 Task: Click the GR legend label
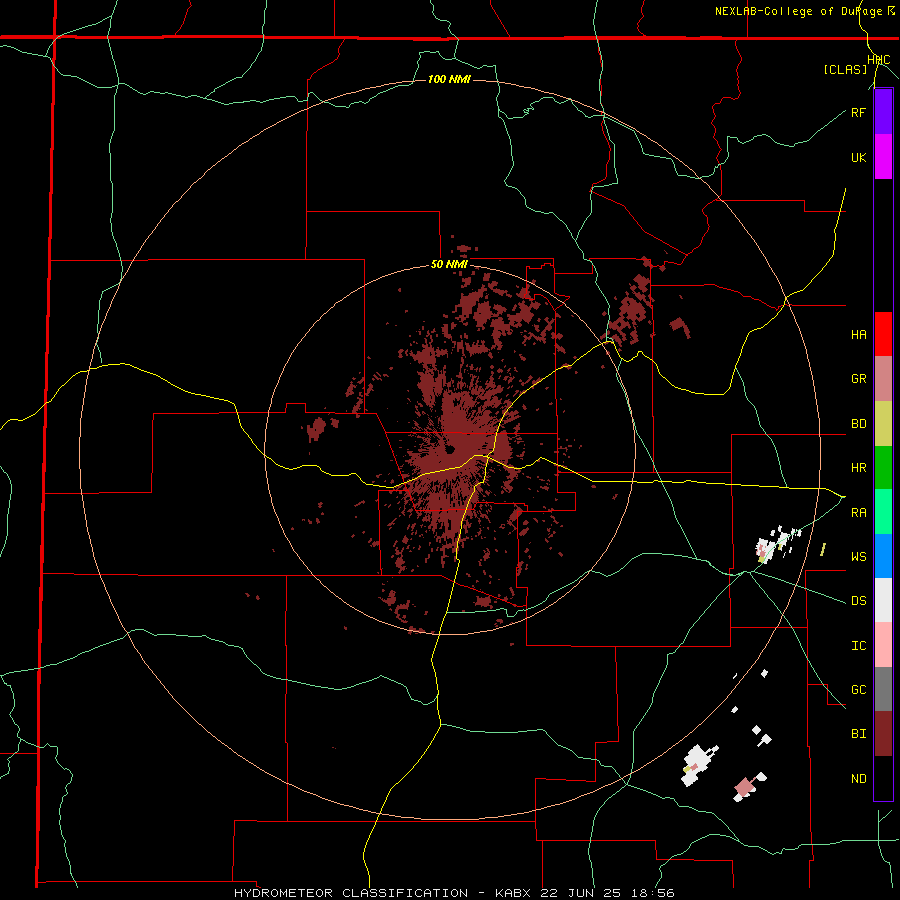click(858, 379)
